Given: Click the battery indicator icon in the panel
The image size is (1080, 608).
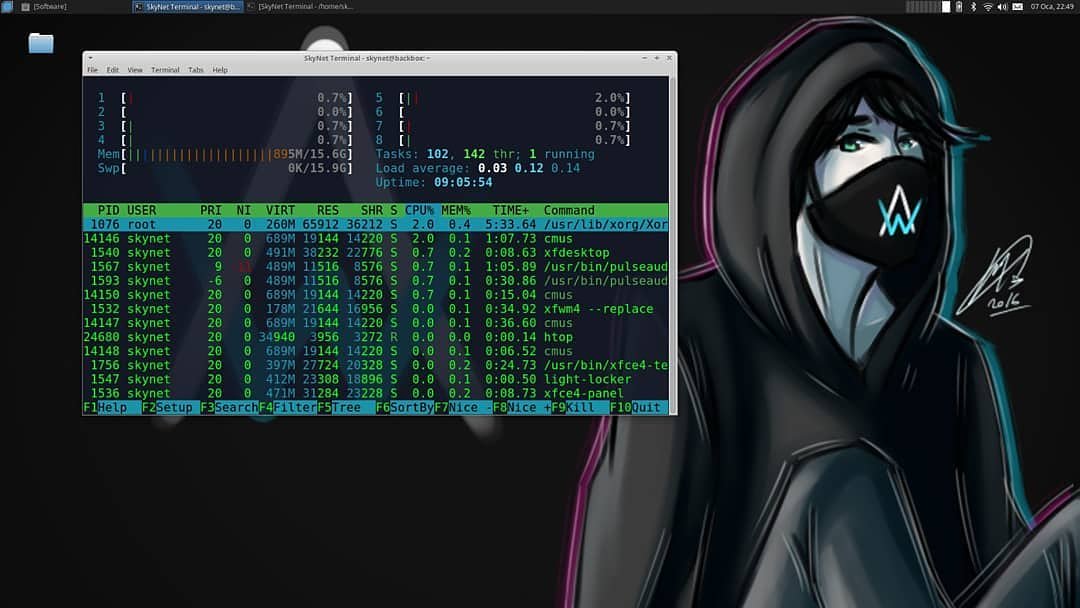Looking at the screenshot, I should click(958, 6).
